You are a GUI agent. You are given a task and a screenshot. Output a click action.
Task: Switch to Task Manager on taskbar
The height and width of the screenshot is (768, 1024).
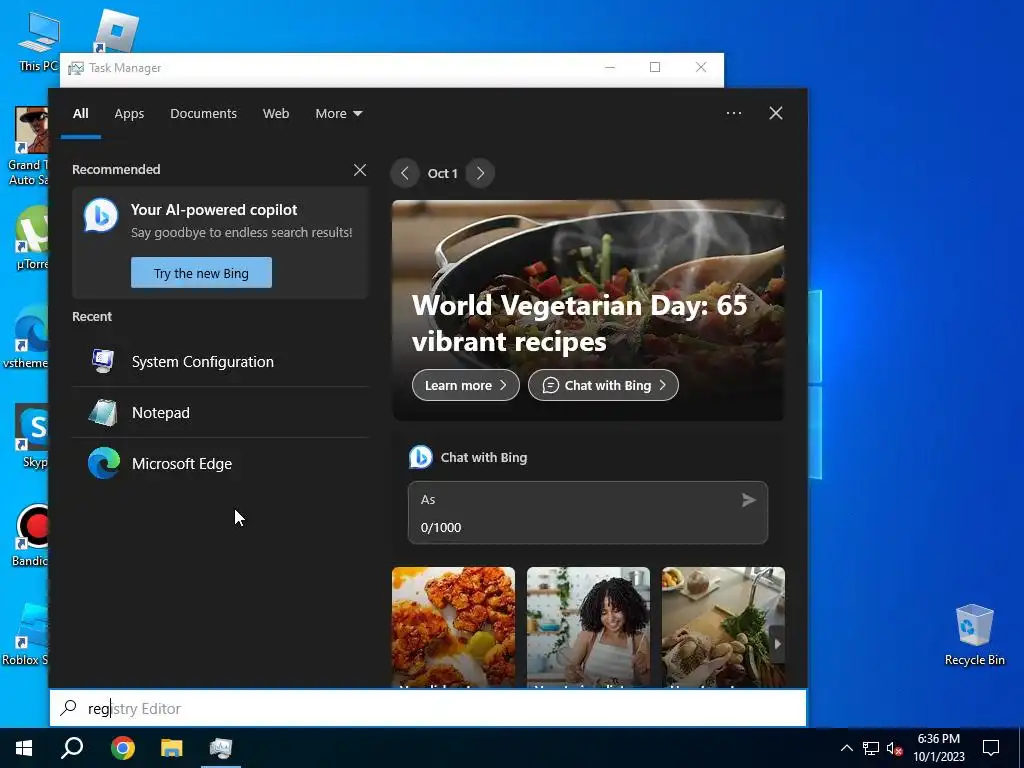221,748
